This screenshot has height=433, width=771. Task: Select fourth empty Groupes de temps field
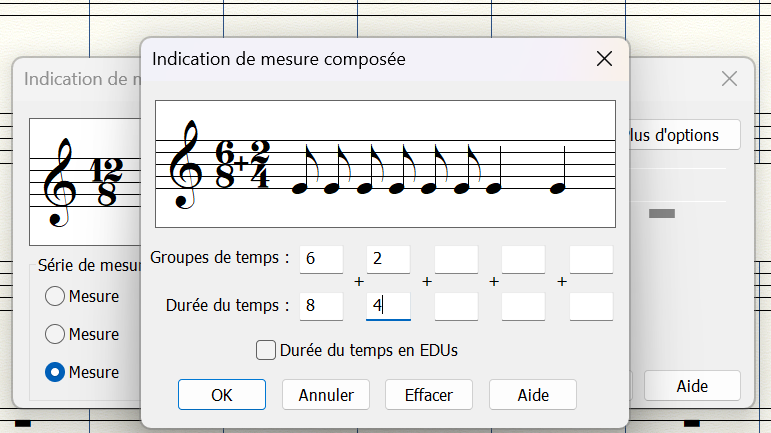(x=523, y=259)
